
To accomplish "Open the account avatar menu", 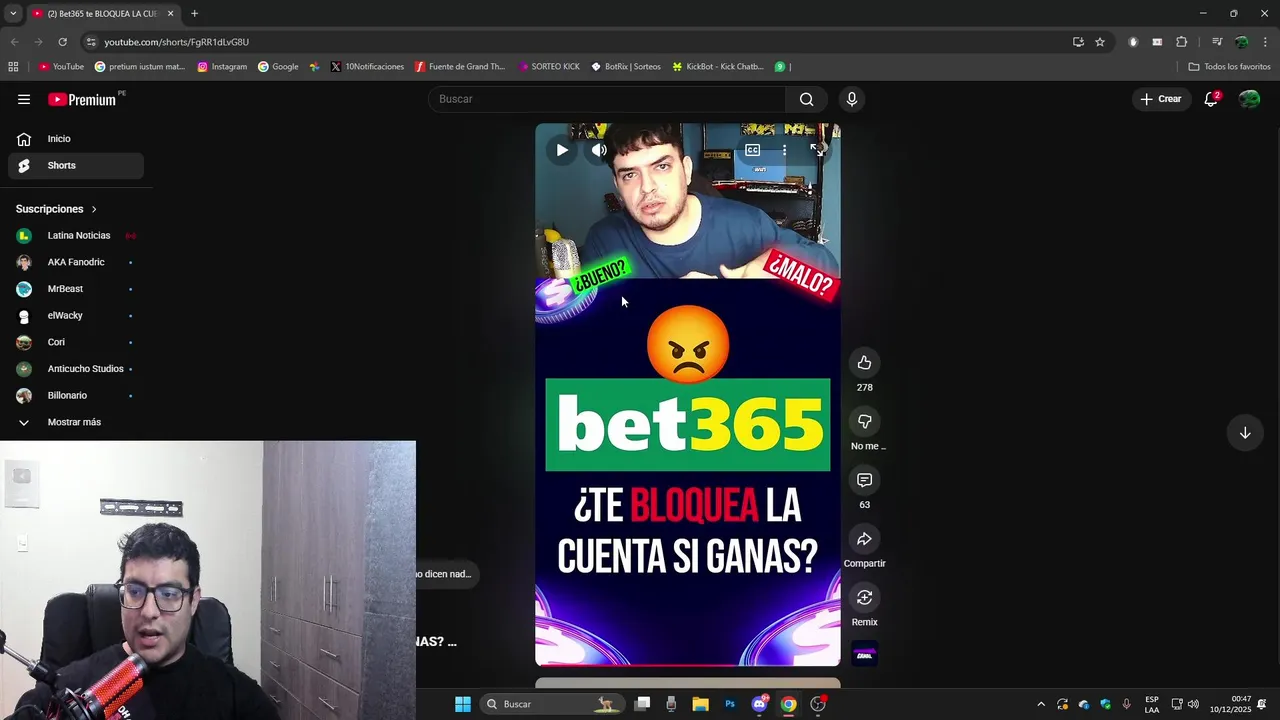I will click(1249, 99).
